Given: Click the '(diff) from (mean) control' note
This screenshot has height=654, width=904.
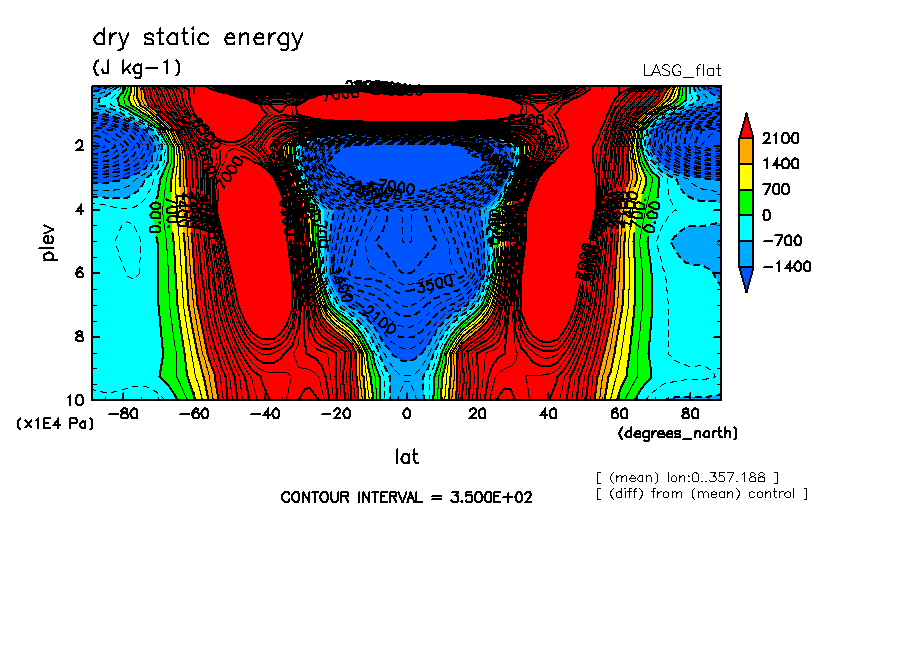Looking at the screenshot, I should click(700, 494).
